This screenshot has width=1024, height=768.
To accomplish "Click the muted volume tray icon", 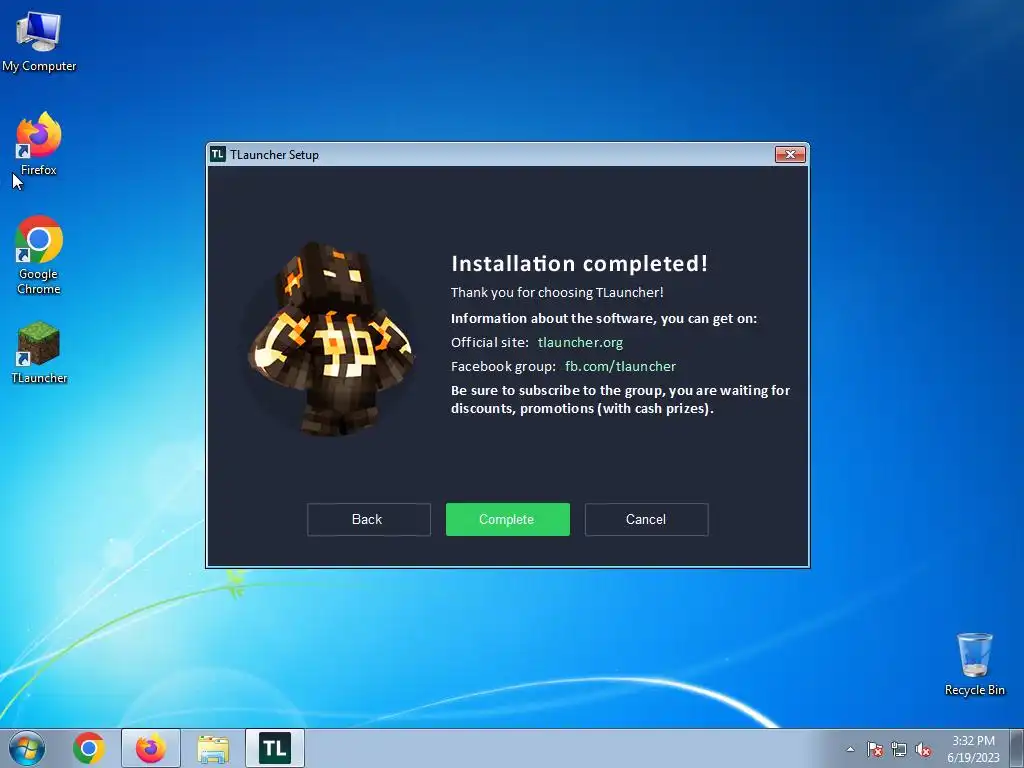I will pos(923,749).
